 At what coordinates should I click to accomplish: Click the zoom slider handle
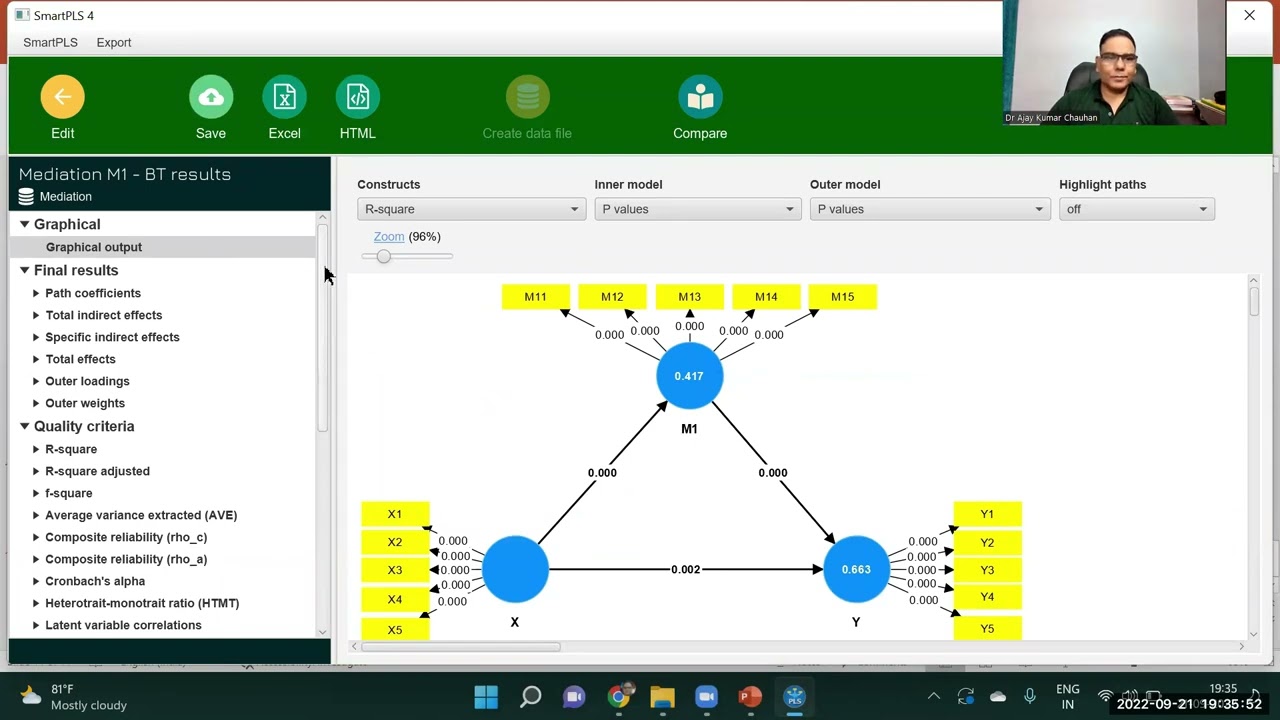(x=383, y=256)
